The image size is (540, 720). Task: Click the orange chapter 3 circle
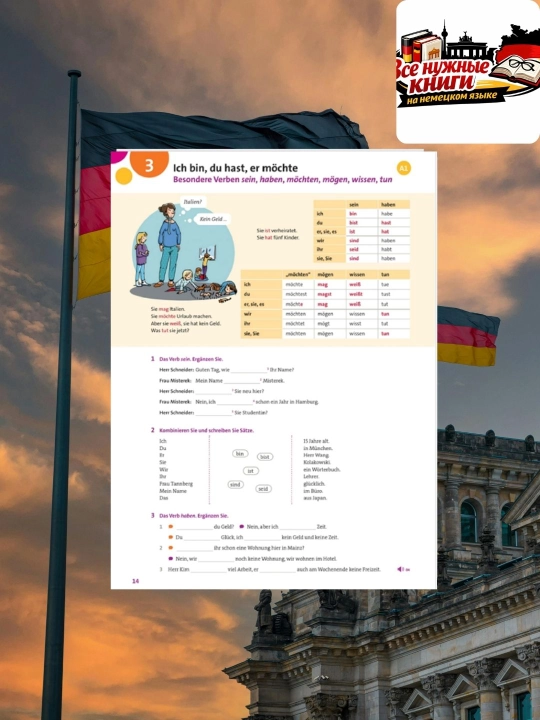click(x=149, y=164)
